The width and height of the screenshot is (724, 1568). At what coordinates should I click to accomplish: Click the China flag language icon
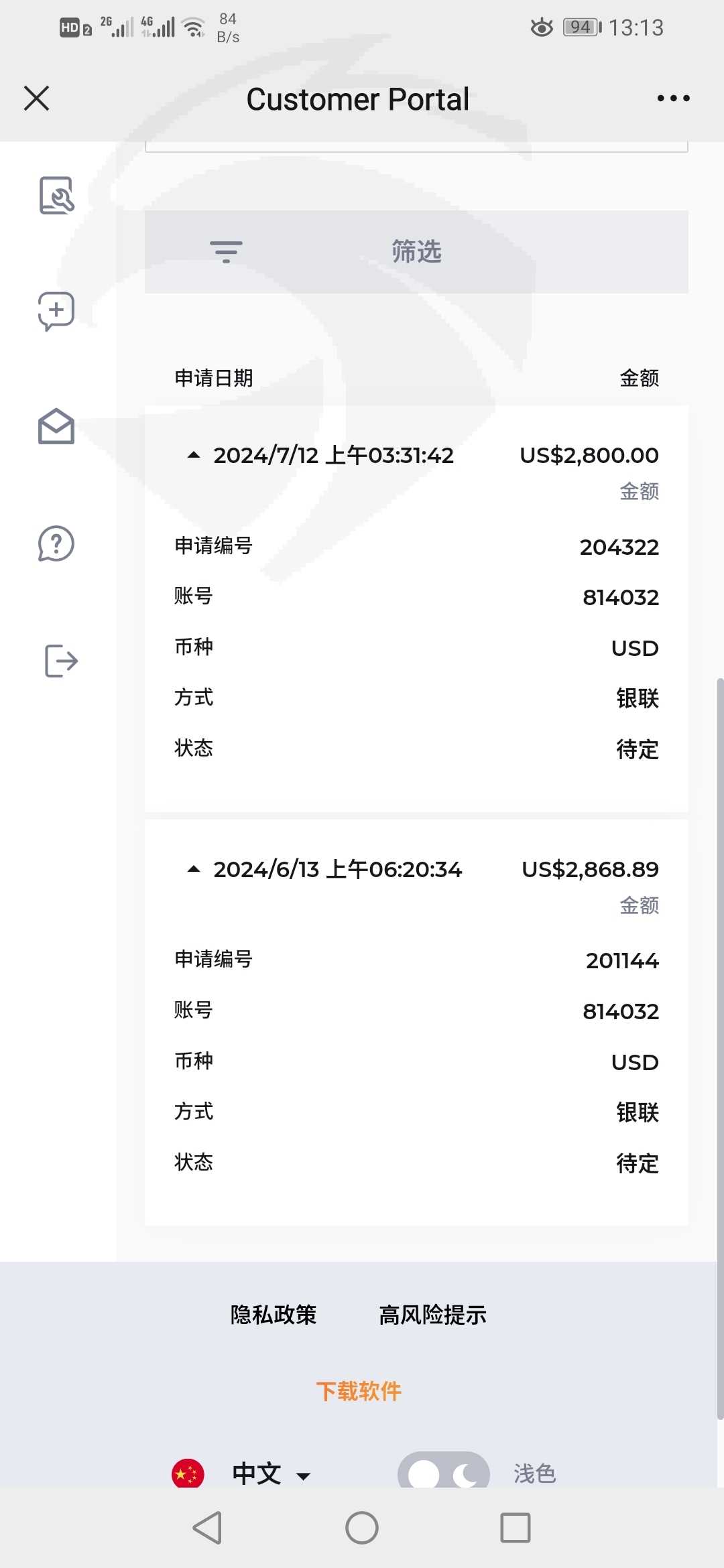click(x=188, y=1474)
